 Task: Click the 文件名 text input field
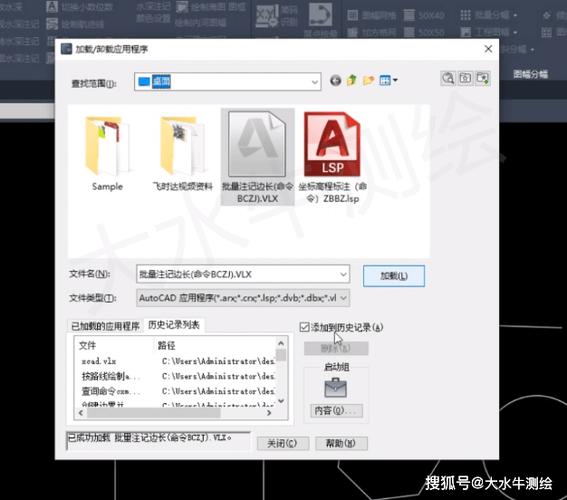[x=237, y=274]
